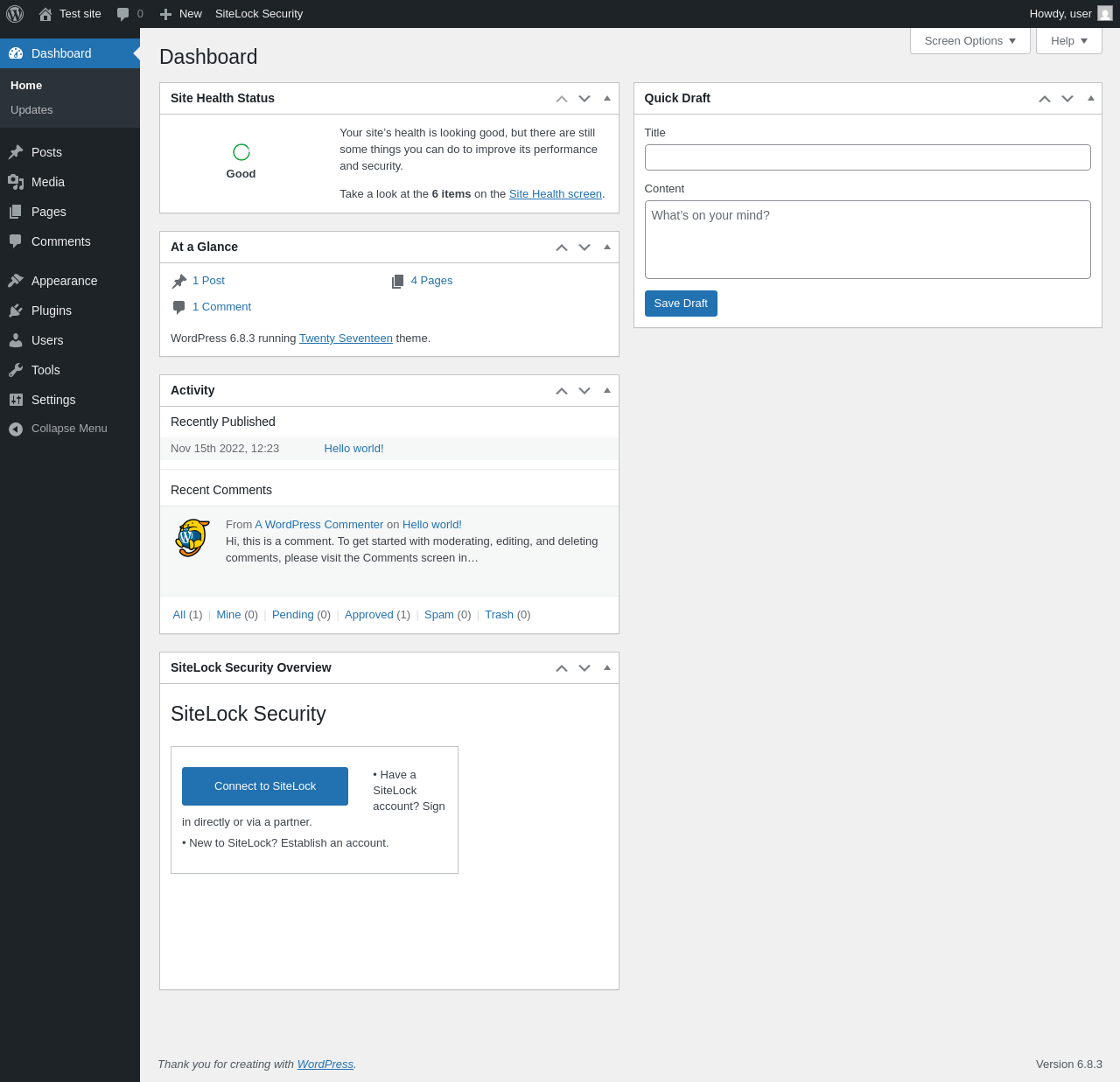Open the 1 Comment link
Screen dimensions: 1120x1082
point(221,307)
